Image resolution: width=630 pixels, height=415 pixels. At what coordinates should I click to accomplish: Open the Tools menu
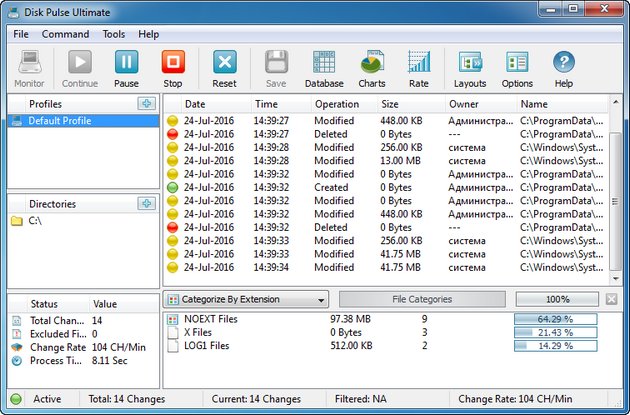click(114, 34)
